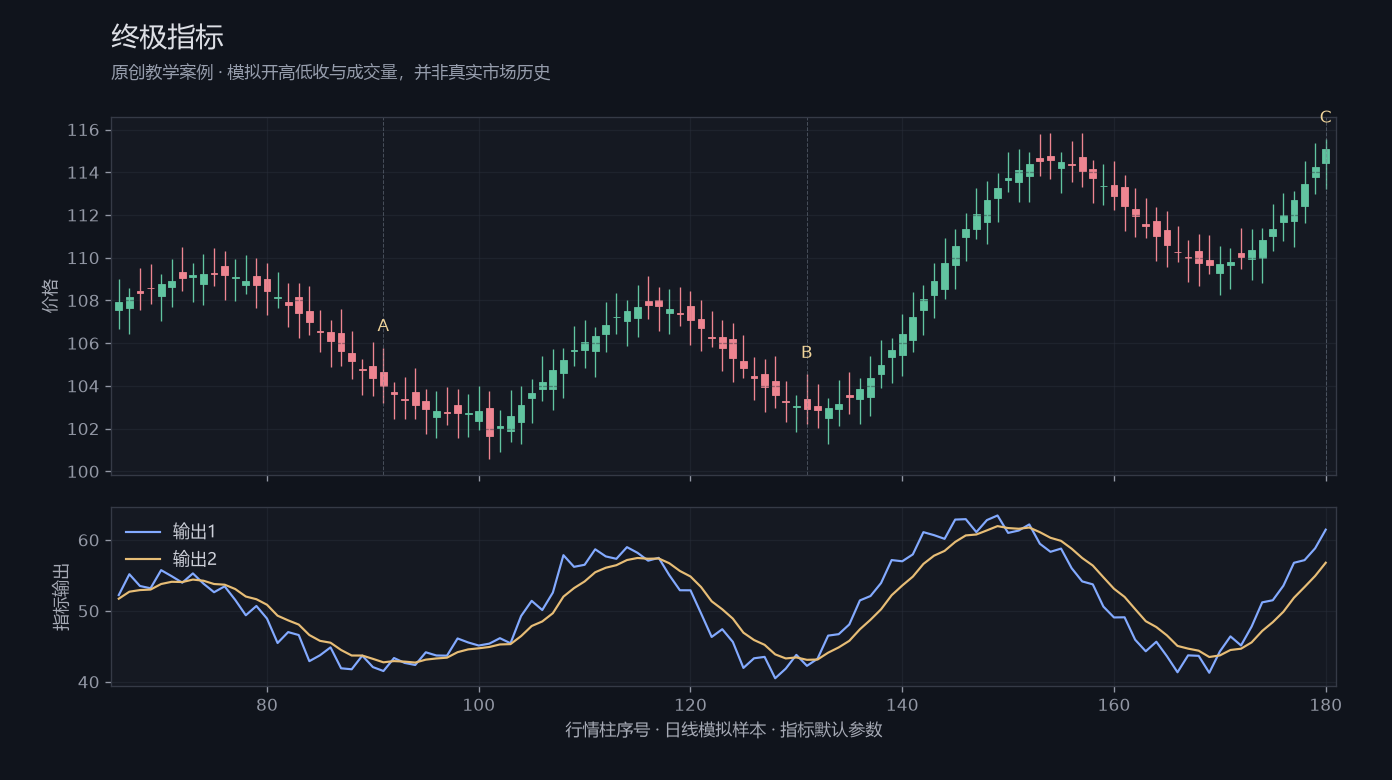Click price axis value 116
This screenshot has height=780, width=1392.
(83, 131)
